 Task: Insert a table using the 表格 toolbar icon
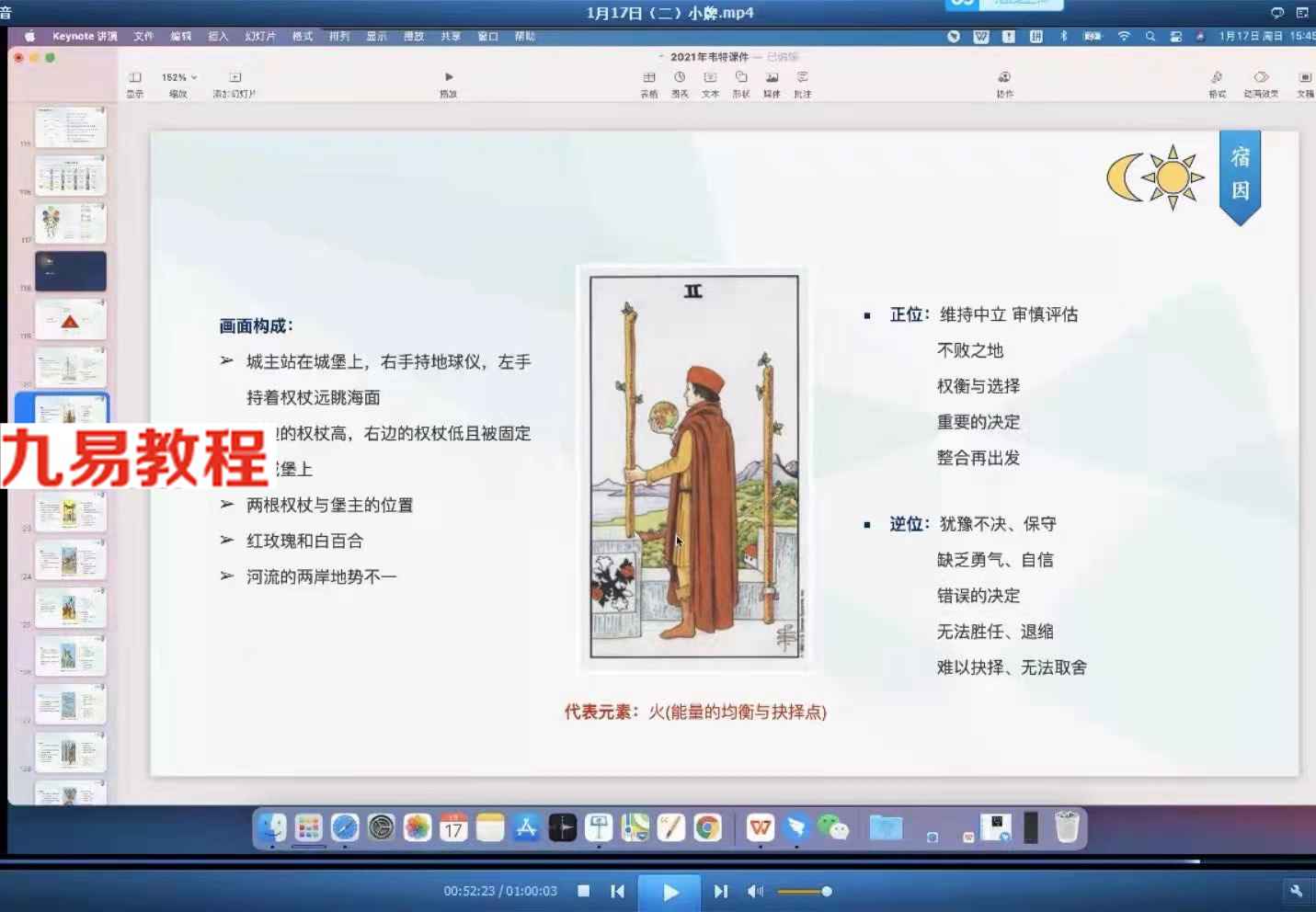649,83
